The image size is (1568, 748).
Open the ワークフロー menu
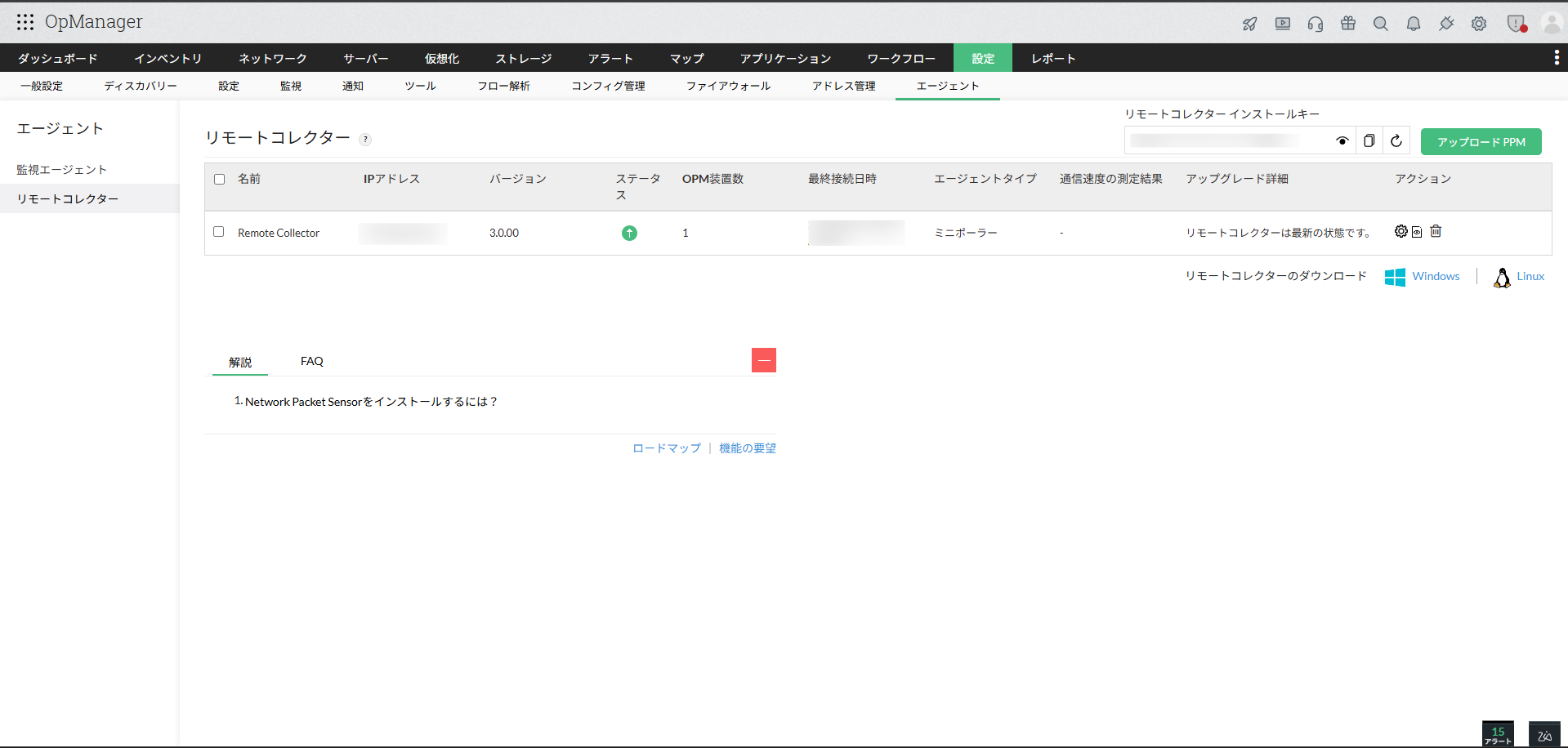[x=901, y=58]
